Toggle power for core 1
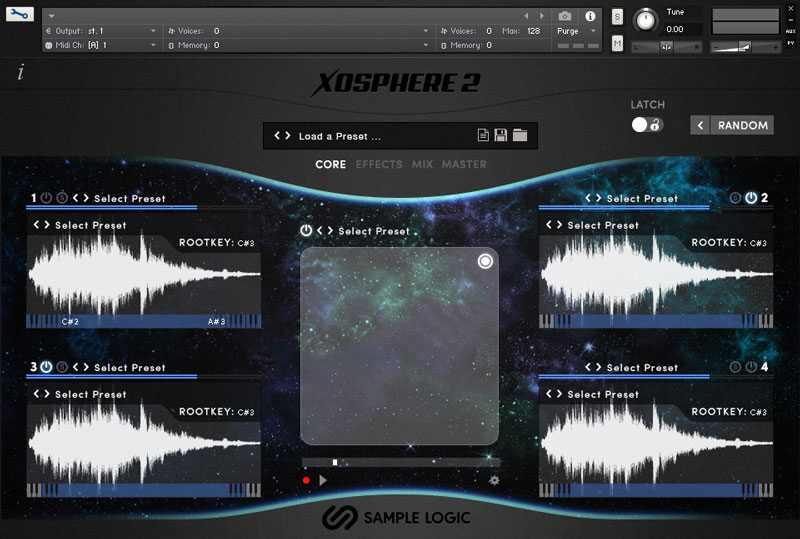800x539 pixels. tap(46, 198)
